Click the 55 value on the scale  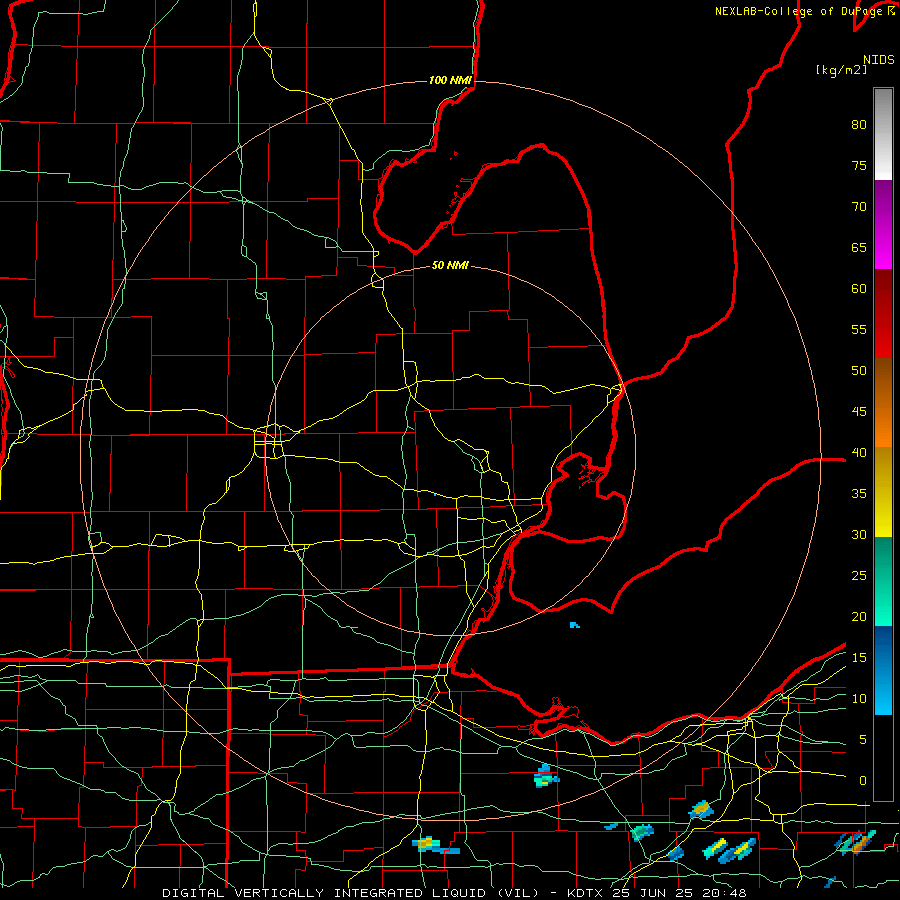(859, 329)
